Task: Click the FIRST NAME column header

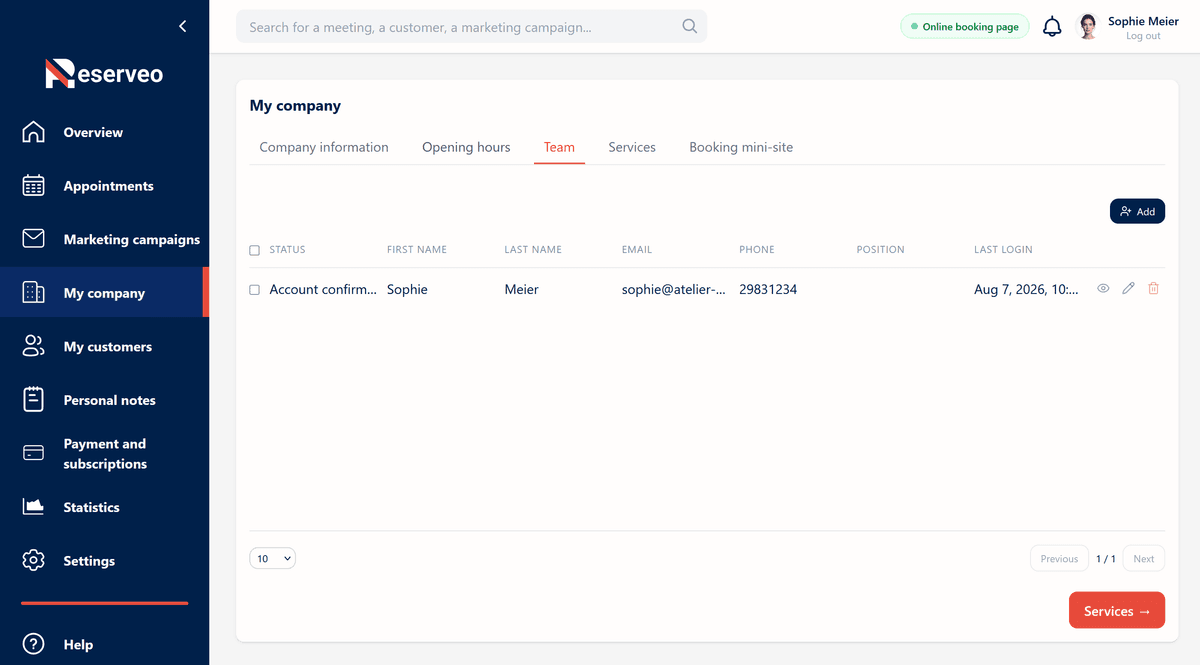Action: (x=417, y=250)
